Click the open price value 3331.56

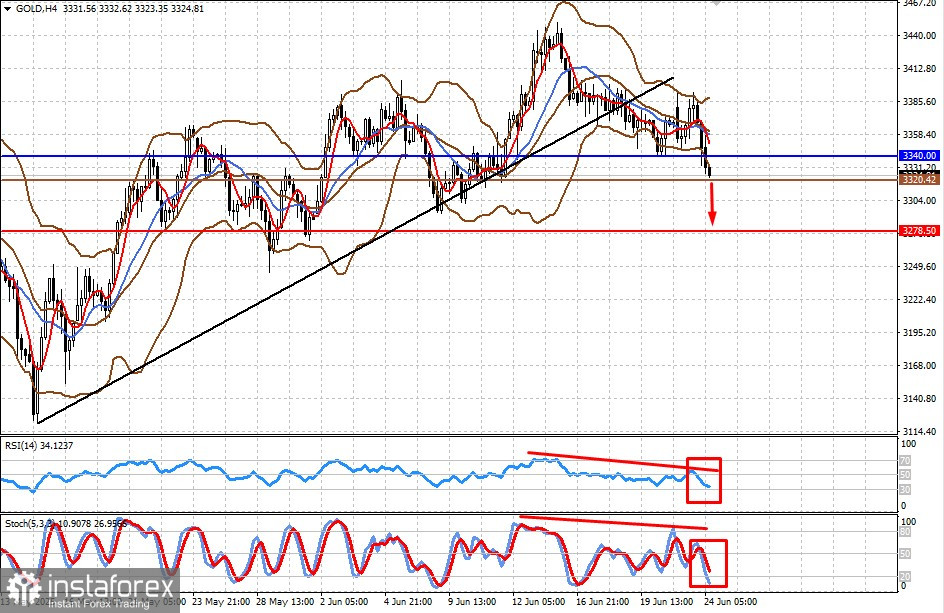click(78, 9)
